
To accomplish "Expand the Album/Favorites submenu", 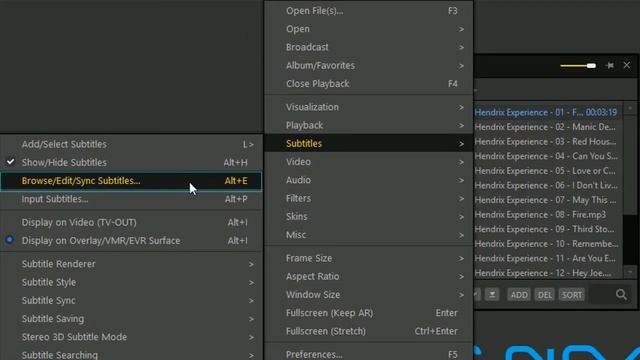I will tap(369, 66).
